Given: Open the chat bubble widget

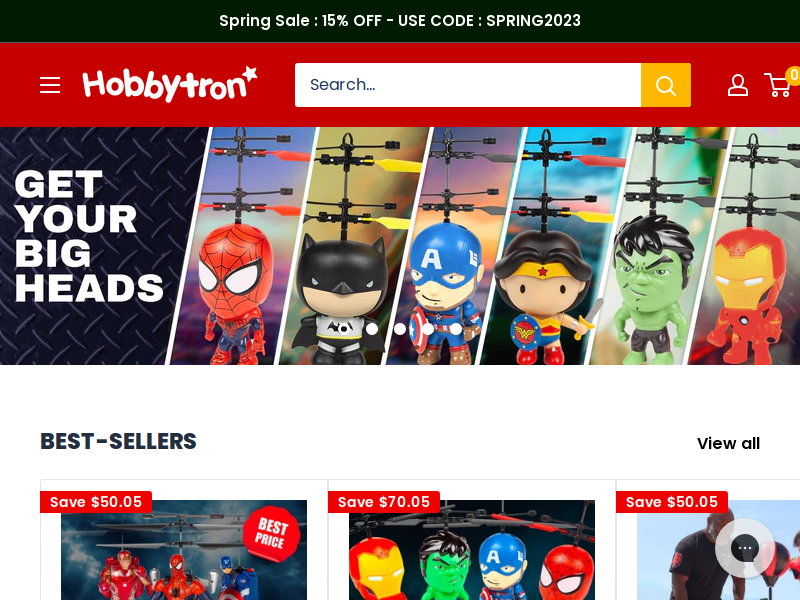Looking at the screenshot, I should pos(744,548).
